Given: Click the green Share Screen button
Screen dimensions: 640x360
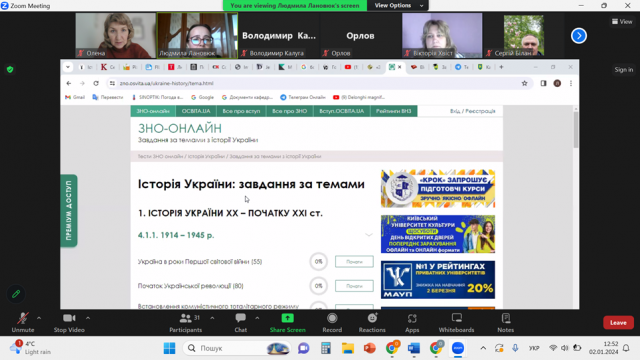Looking at the screenshot, I should tap(287, 322).
